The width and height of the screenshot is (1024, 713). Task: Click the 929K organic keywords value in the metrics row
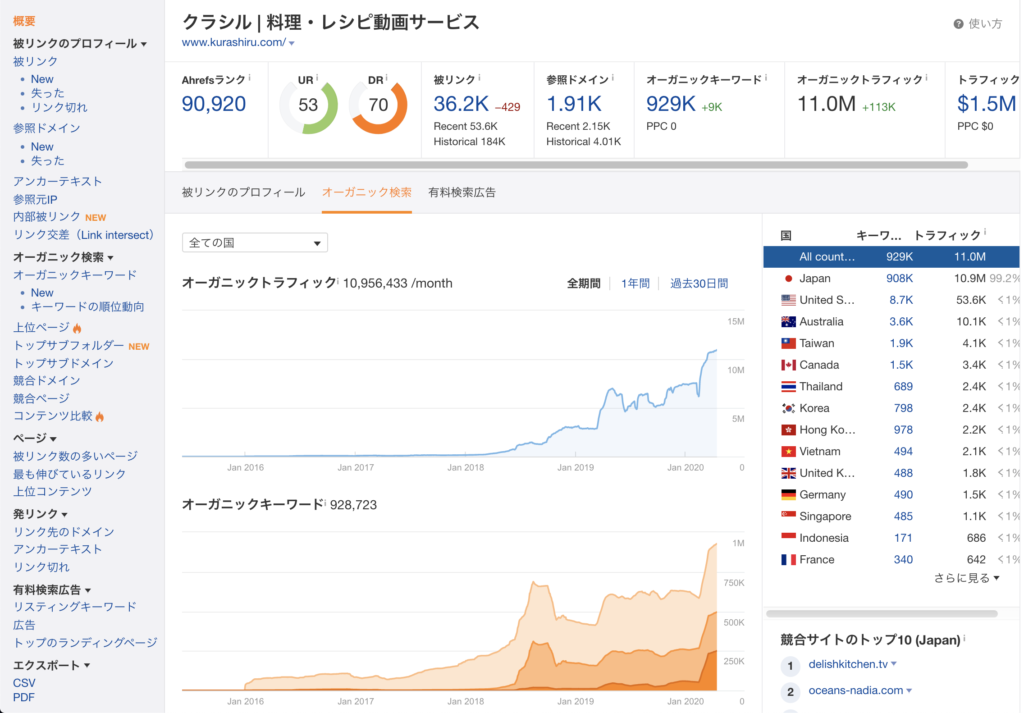[671, 104]
